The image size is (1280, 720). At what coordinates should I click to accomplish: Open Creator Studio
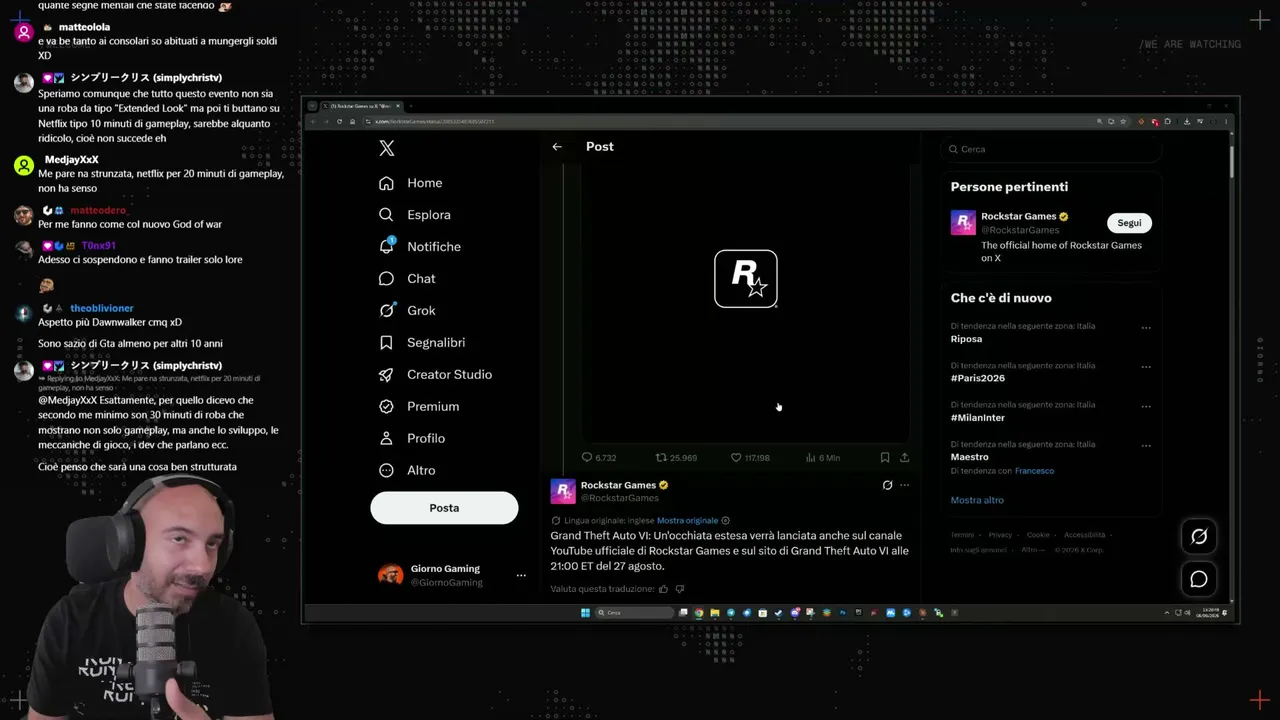pos(435,374)
